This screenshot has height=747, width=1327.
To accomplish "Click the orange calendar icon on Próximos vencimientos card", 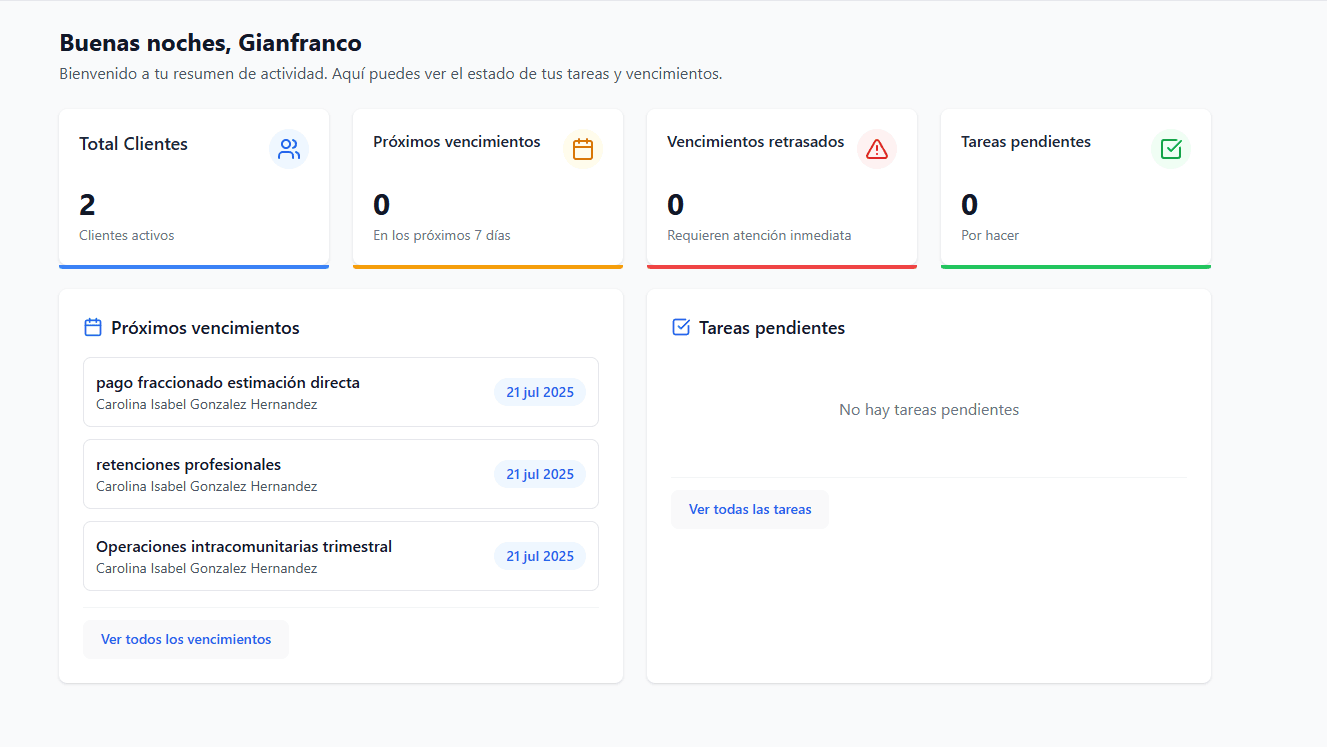I will [583, 150].
